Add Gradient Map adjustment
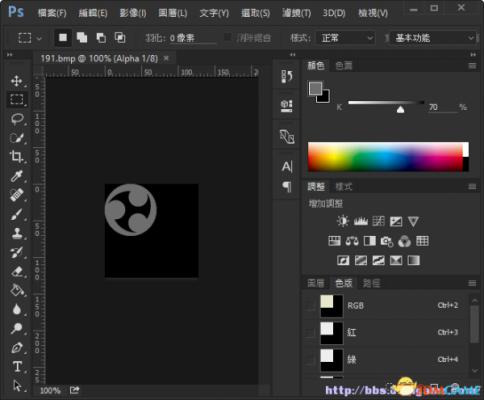Viewport: 484px width, 400px height. 413,260
